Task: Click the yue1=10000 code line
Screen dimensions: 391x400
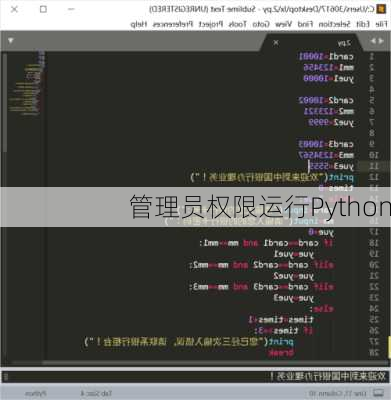Action: coord(329,78)
